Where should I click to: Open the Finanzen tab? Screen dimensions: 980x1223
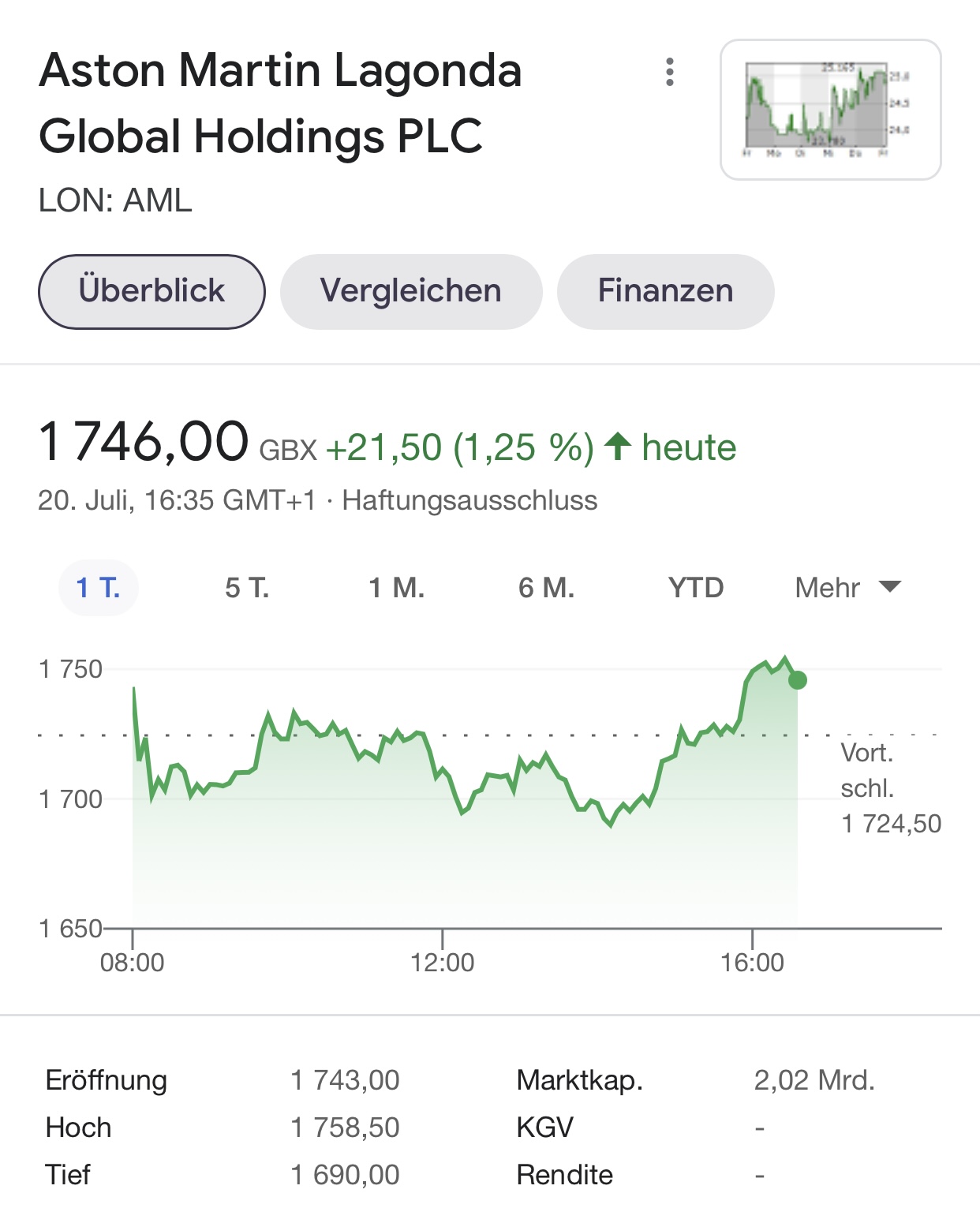pos(665,291)
